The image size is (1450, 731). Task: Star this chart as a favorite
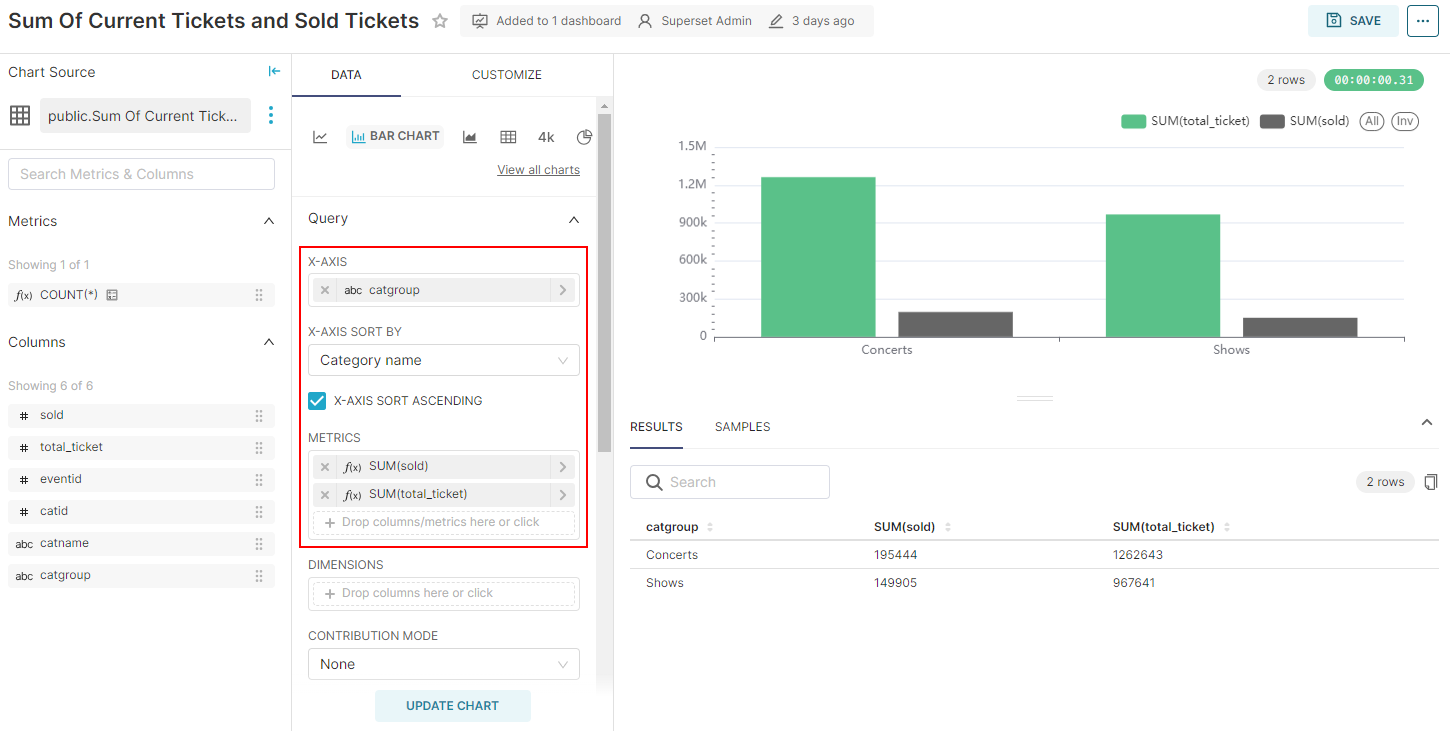click(440, 21)
